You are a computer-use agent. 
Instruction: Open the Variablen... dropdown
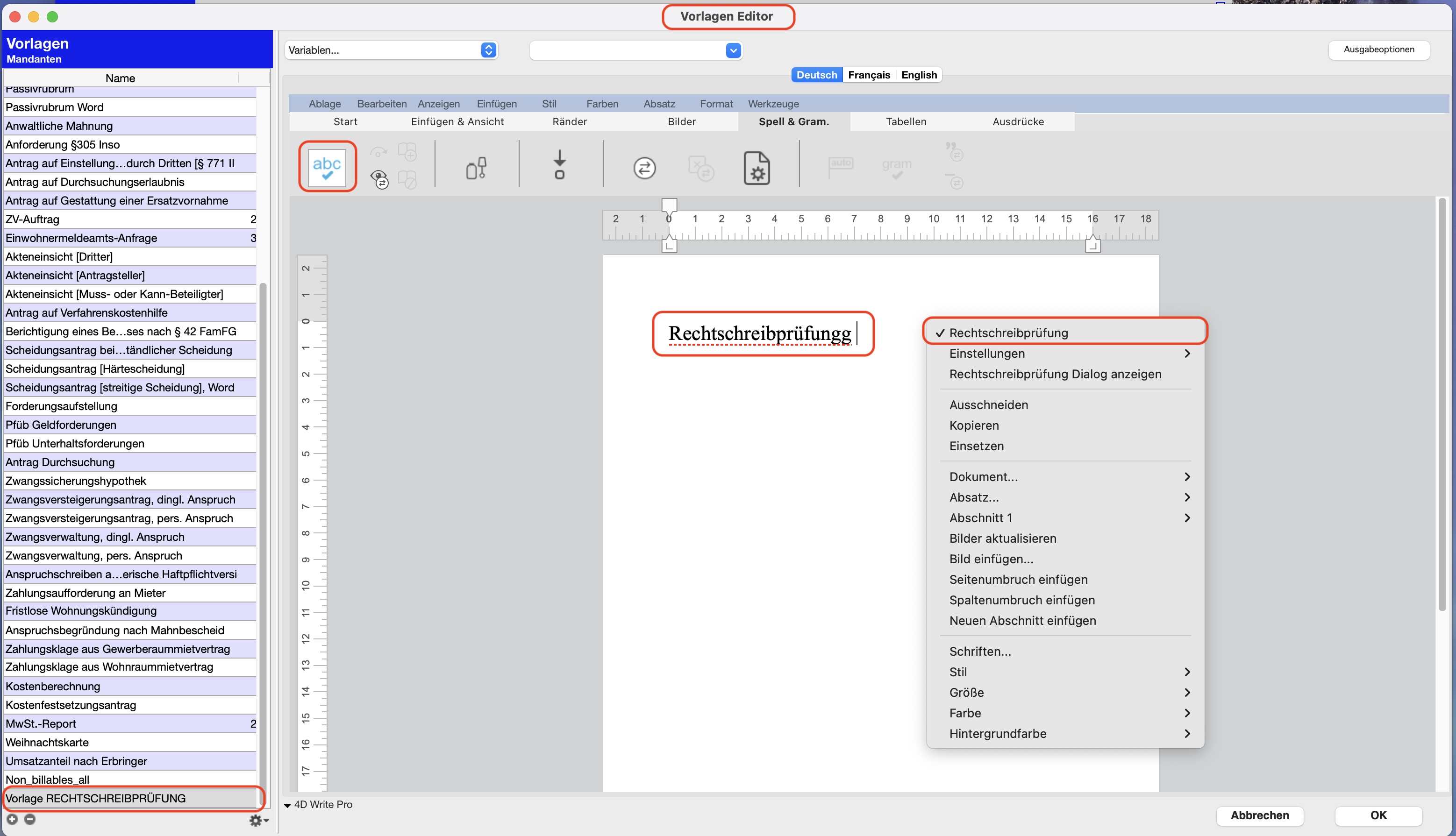pos(391,50)
